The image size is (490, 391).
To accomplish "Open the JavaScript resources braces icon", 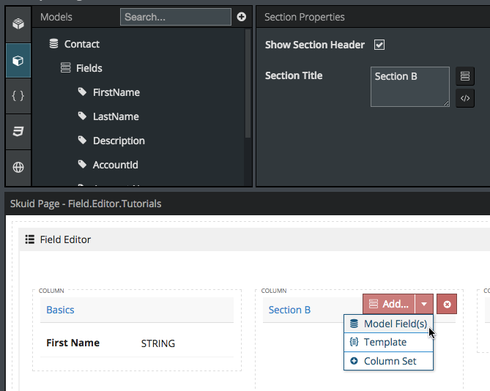I will coord(18,96).
